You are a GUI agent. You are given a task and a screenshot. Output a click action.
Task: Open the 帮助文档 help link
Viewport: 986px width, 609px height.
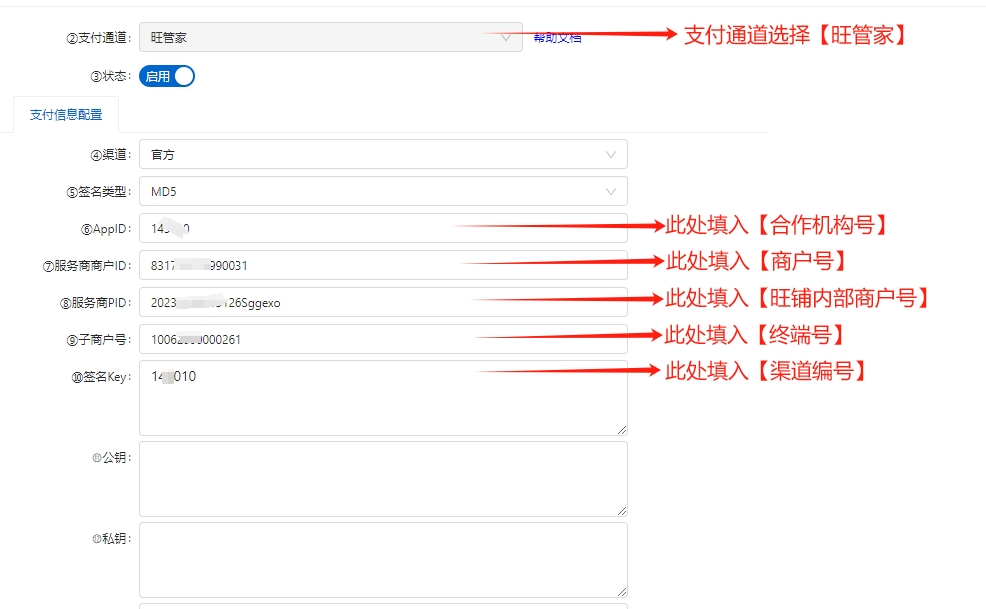557,38
